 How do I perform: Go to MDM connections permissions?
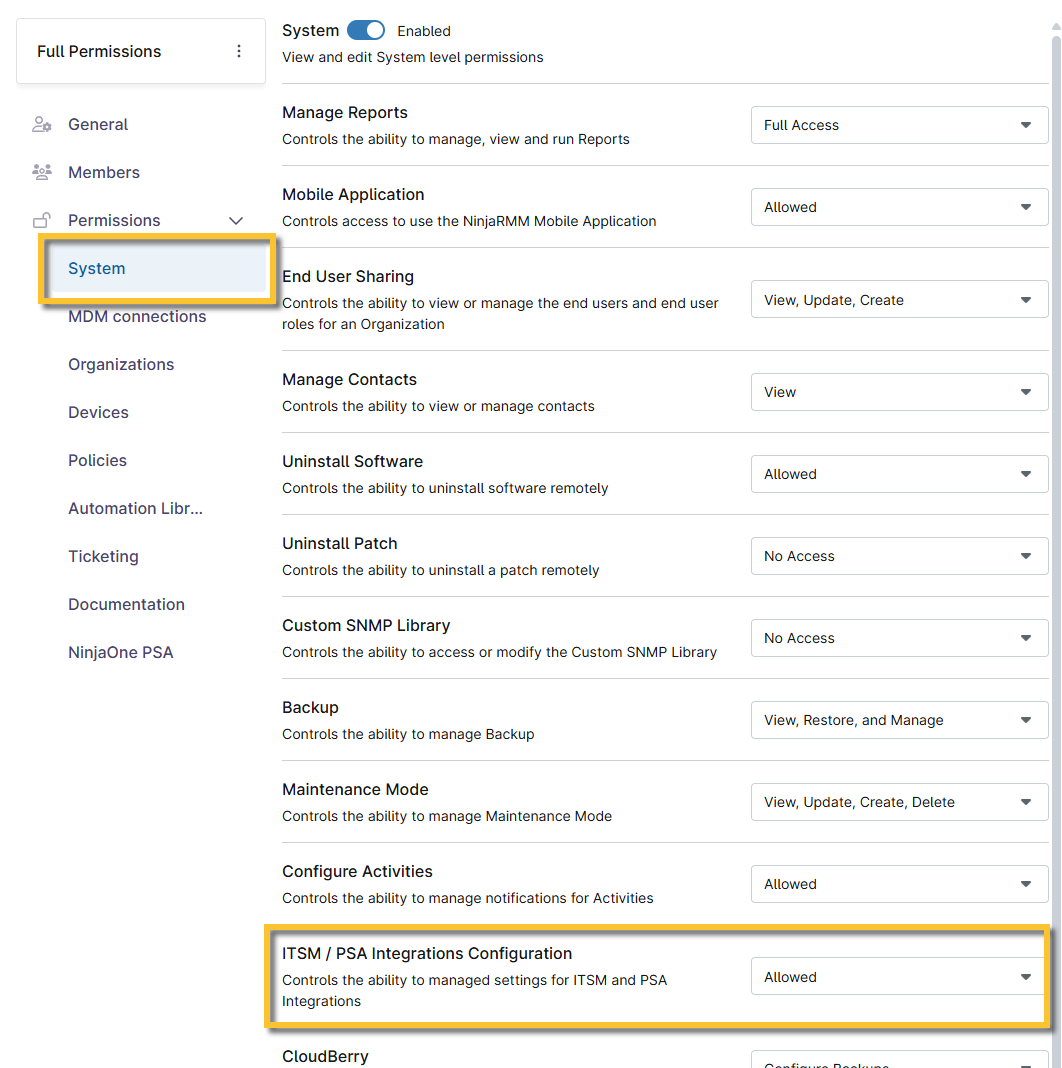point(137,317)
